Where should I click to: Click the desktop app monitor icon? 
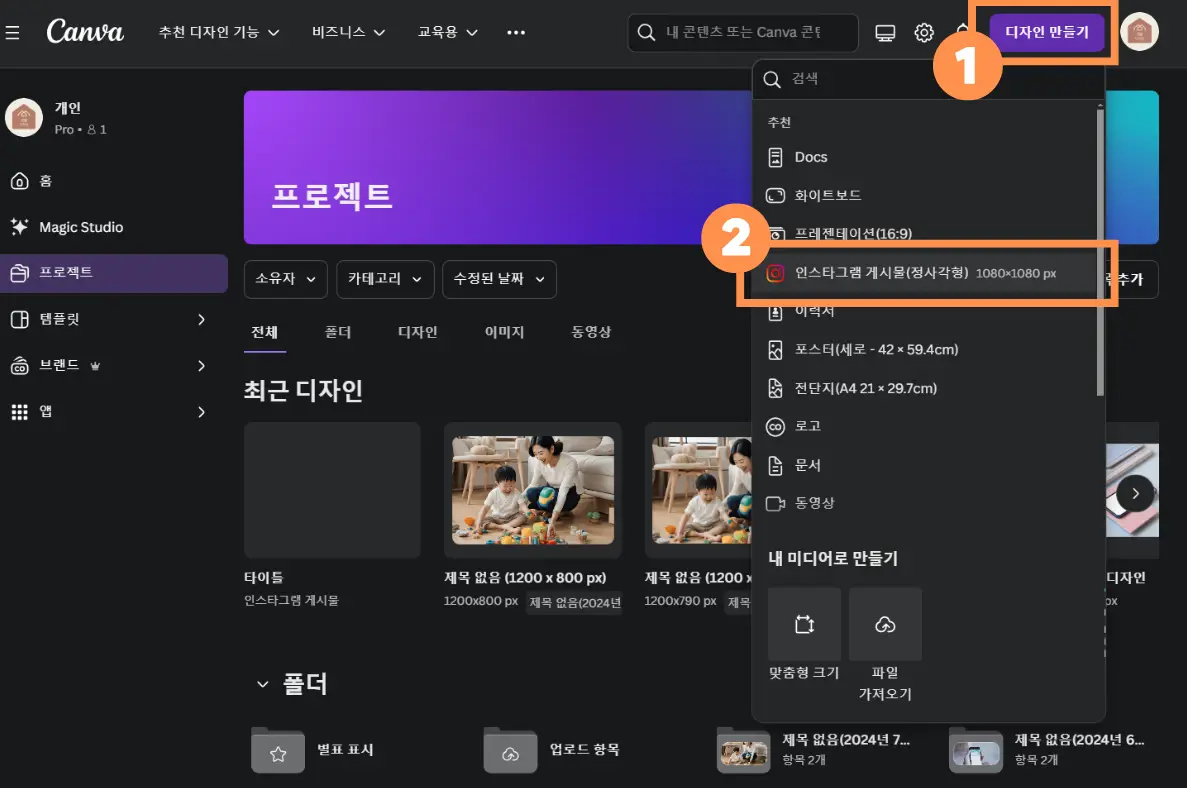(x=884, y=31)
